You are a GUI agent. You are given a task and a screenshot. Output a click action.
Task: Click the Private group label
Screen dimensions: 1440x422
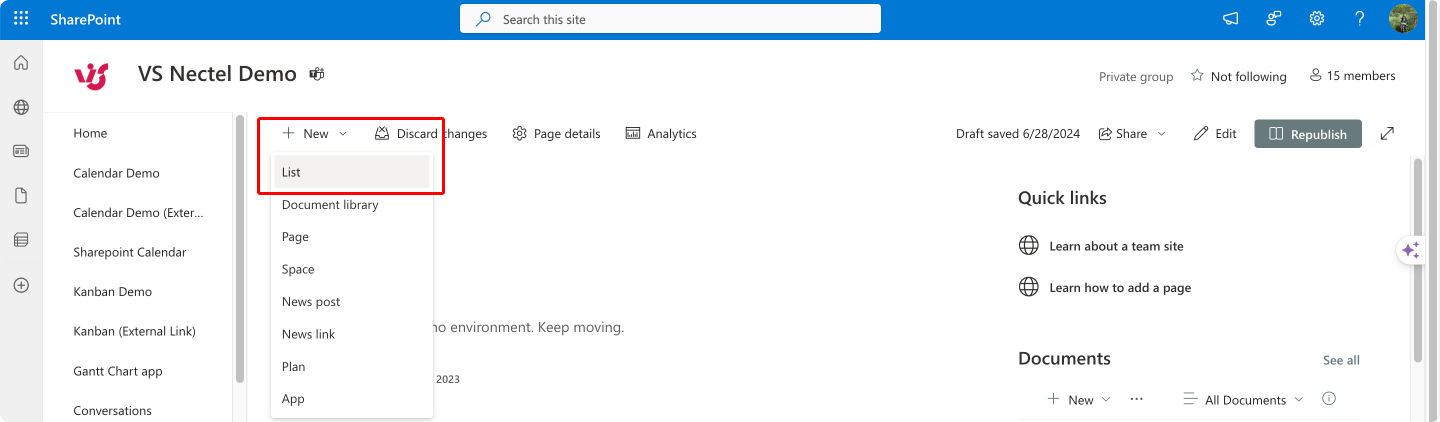pos(1136,76)
